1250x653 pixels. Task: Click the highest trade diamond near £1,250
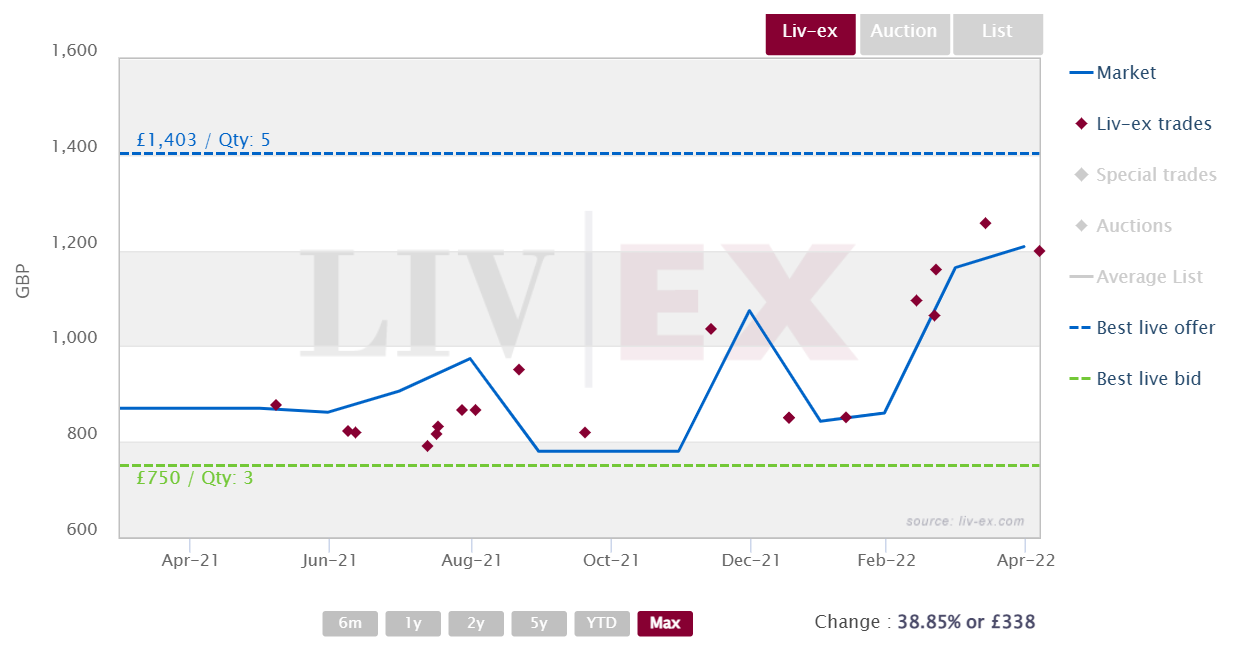coord(985,223)
